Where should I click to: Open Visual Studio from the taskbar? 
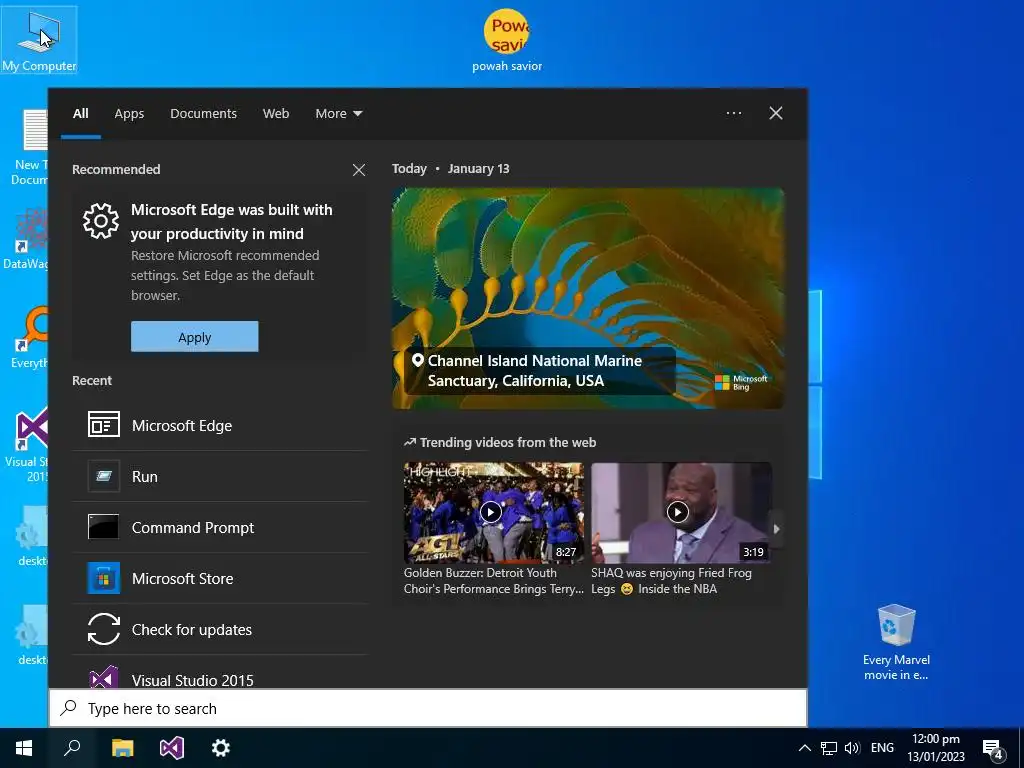click(172, 748)
